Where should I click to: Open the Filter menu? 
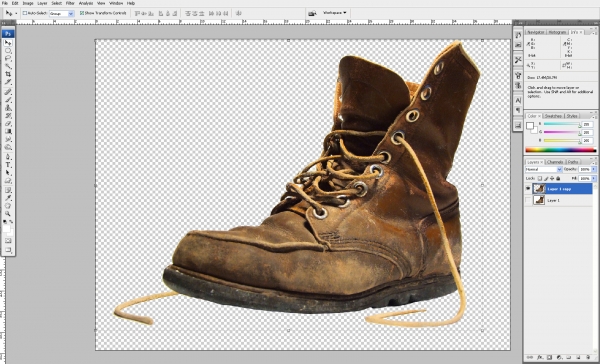pyautogui.click(x=70, y=3)
